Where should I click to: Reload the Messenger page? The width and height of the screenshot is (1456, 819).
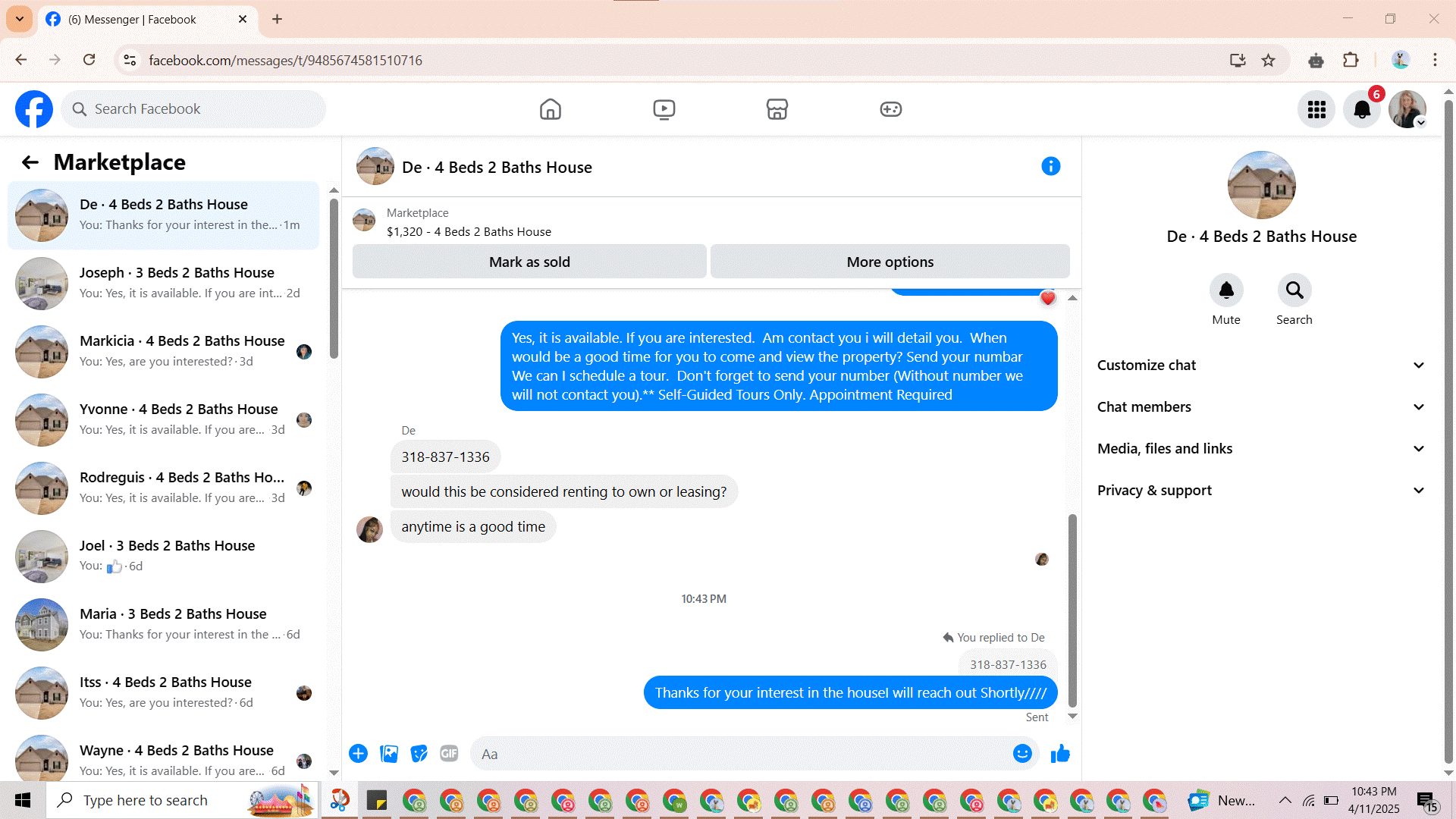[89, 60]
